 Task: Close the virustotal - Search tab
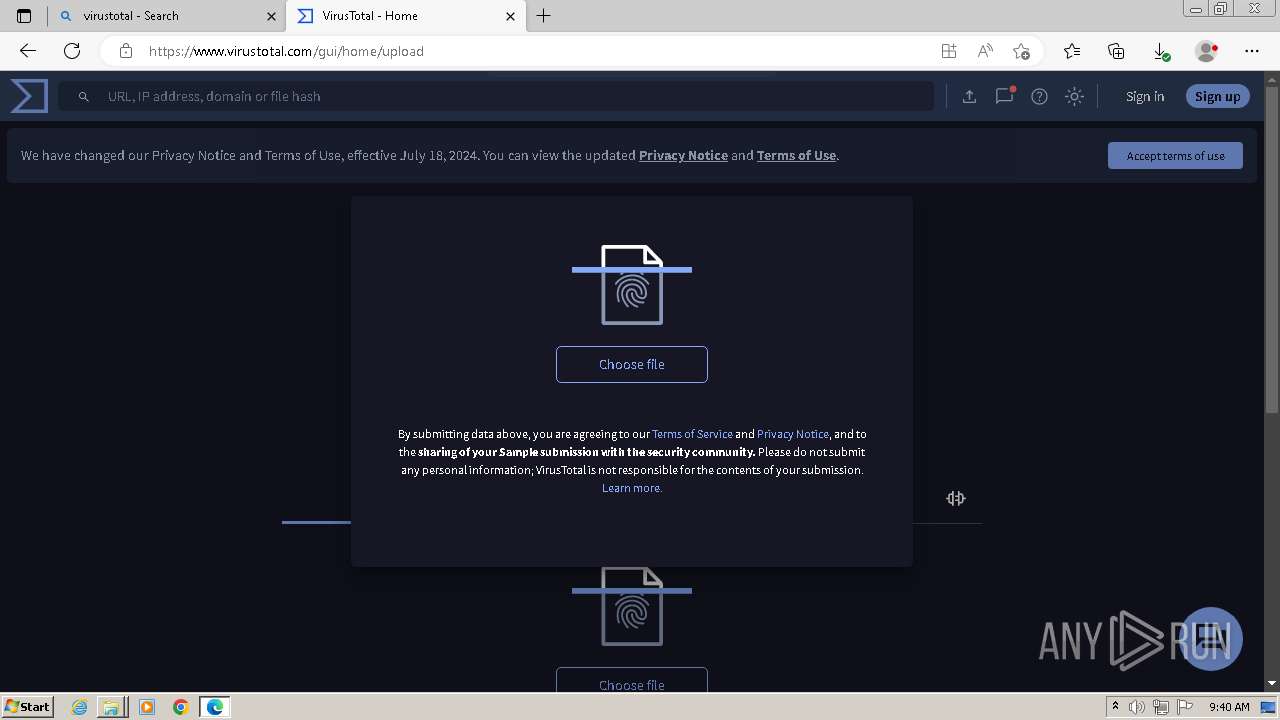(x=271, y=16)
